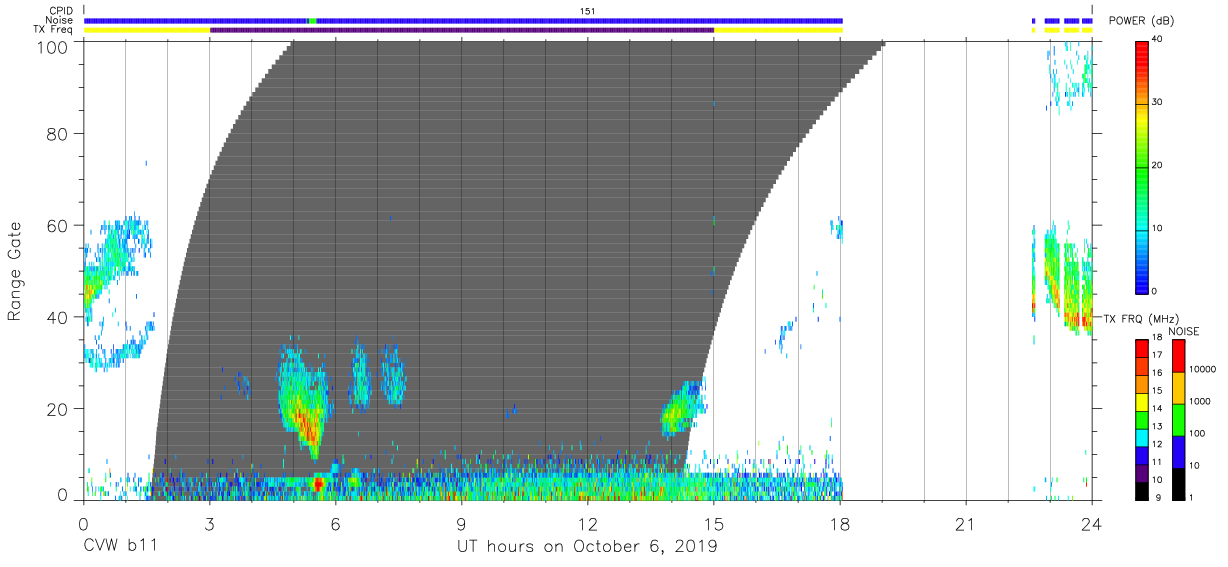Click the green blip in the Noise strip
Viewport: 1228px width, 567px height.
point(311,20)
